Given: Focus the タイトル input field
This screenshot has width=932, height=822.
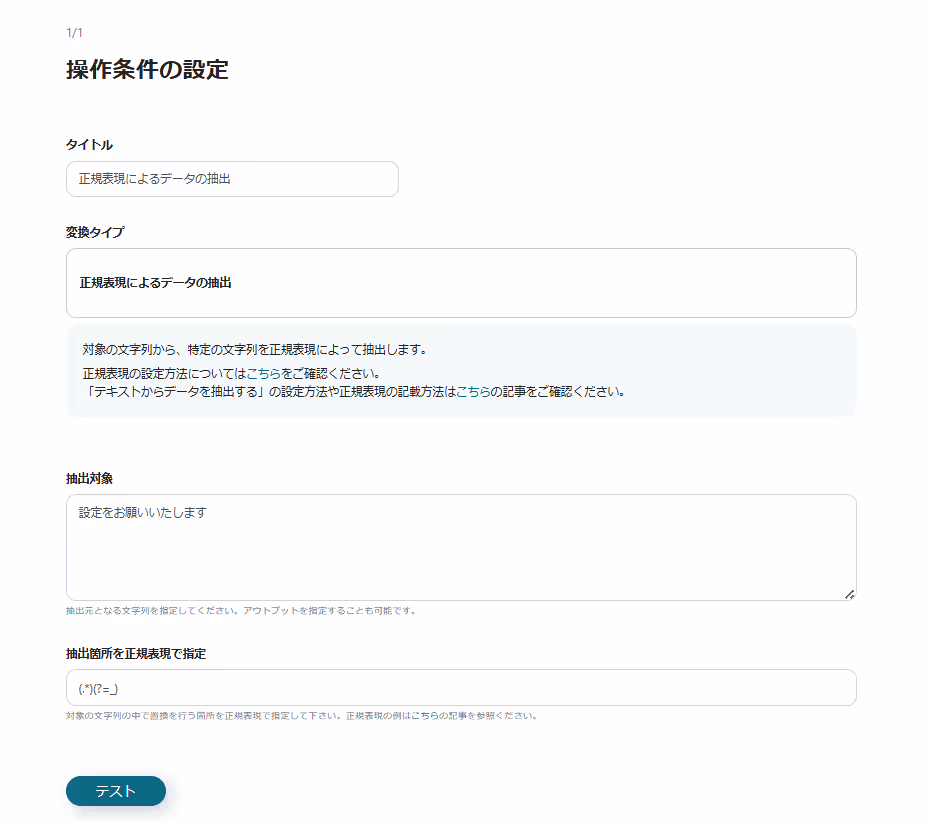Looking at the screenshot, I should pos(232,179).
